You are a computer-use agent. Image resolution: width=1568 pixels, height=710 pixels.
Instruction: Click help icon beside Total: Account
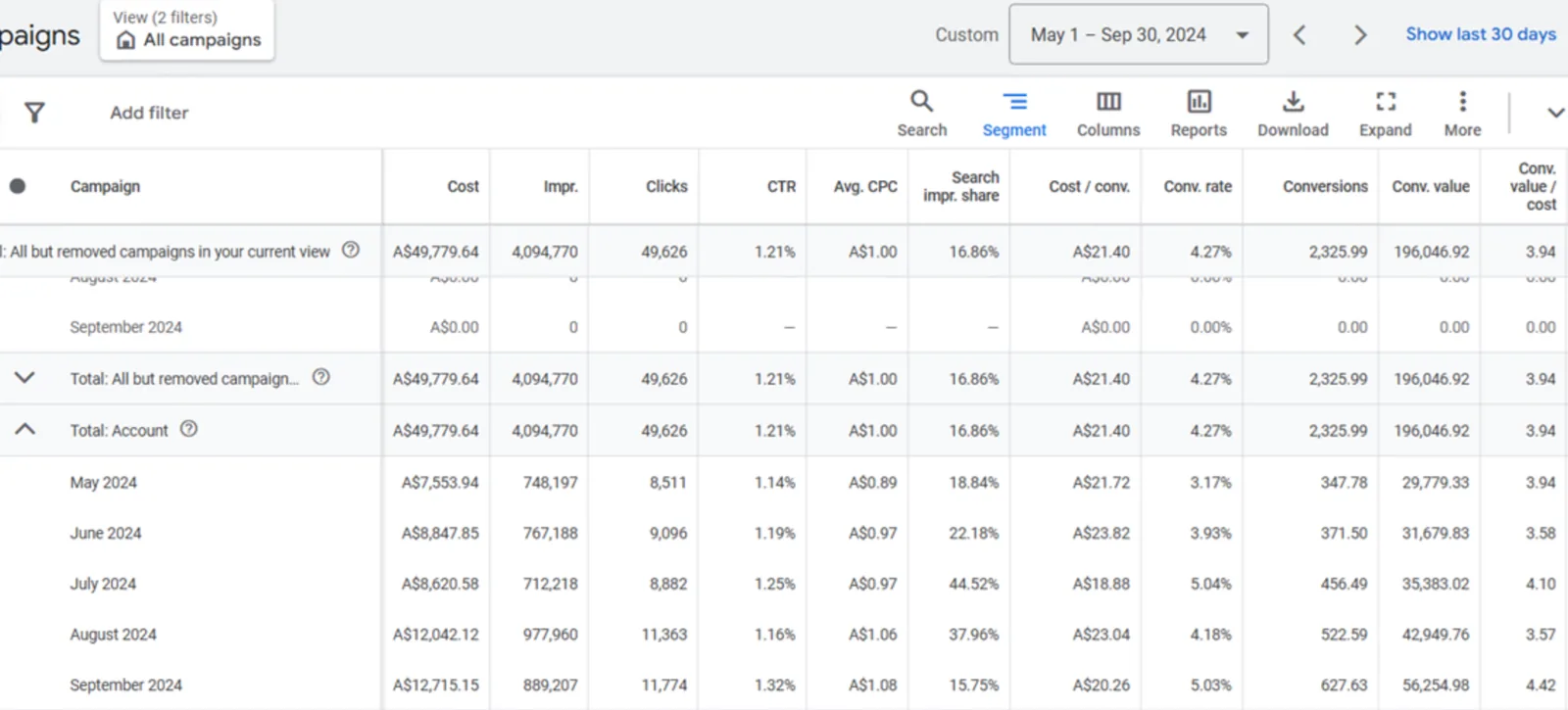189,429
